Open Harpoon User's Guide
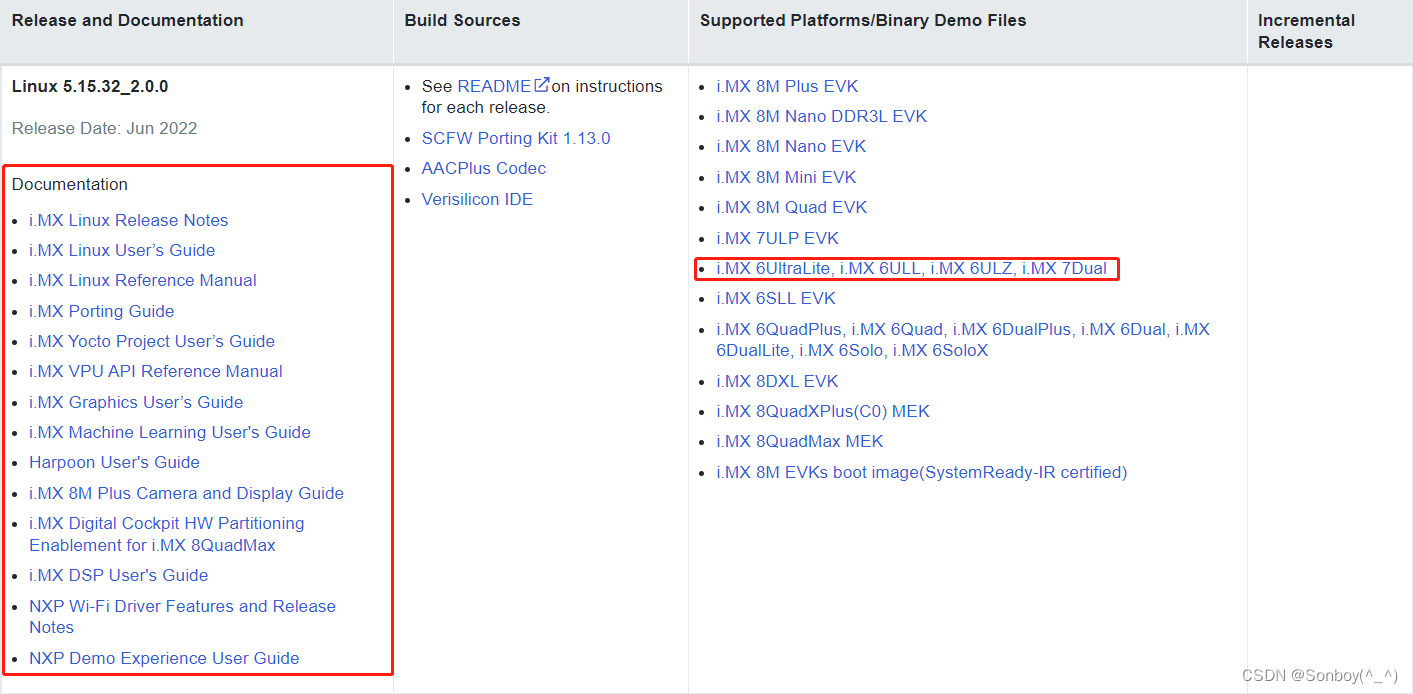Screen dimensions: 1413x694 115,462
